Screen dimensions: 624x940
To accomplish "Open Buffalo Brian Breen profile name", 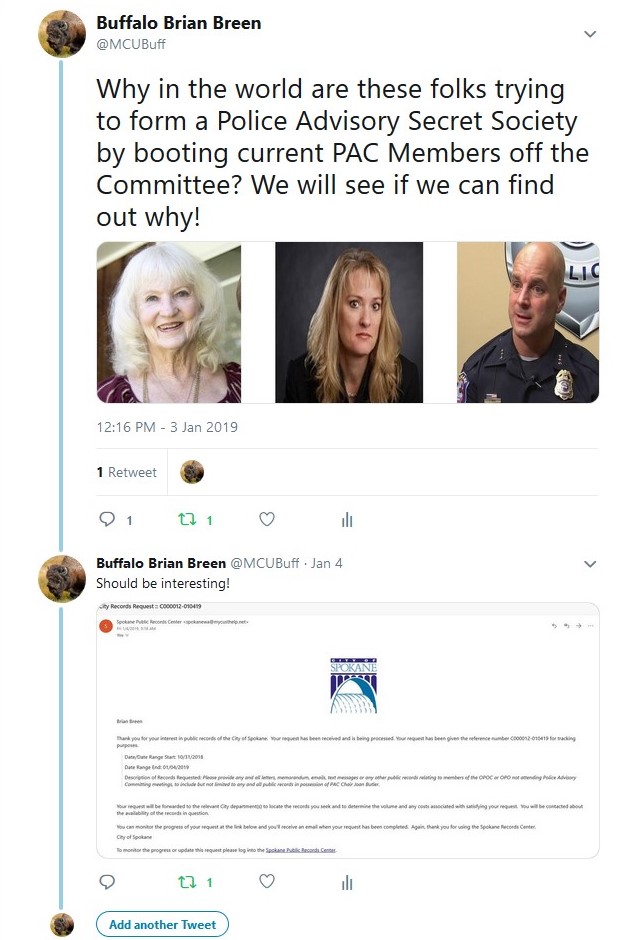I will pyautogui.click(x=179, y=23).
